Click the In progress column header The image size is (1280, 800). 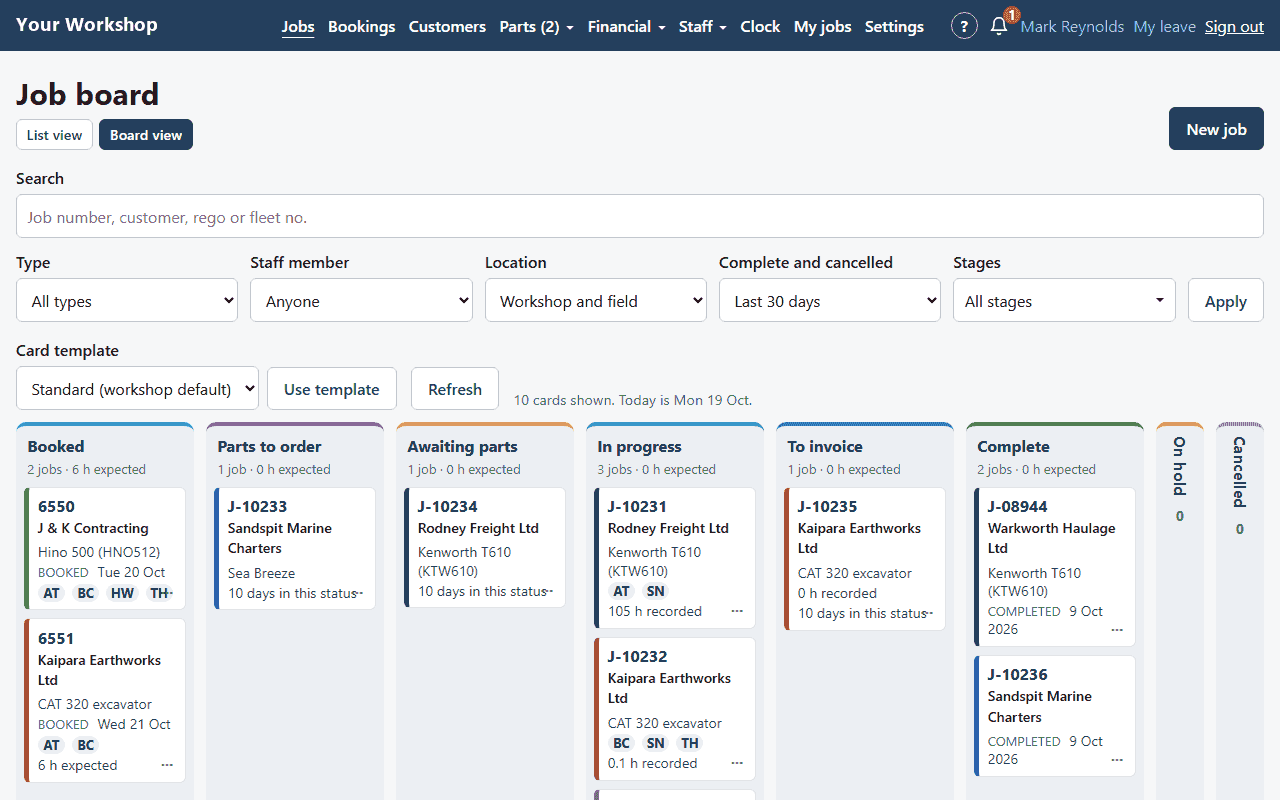point(640,446)
